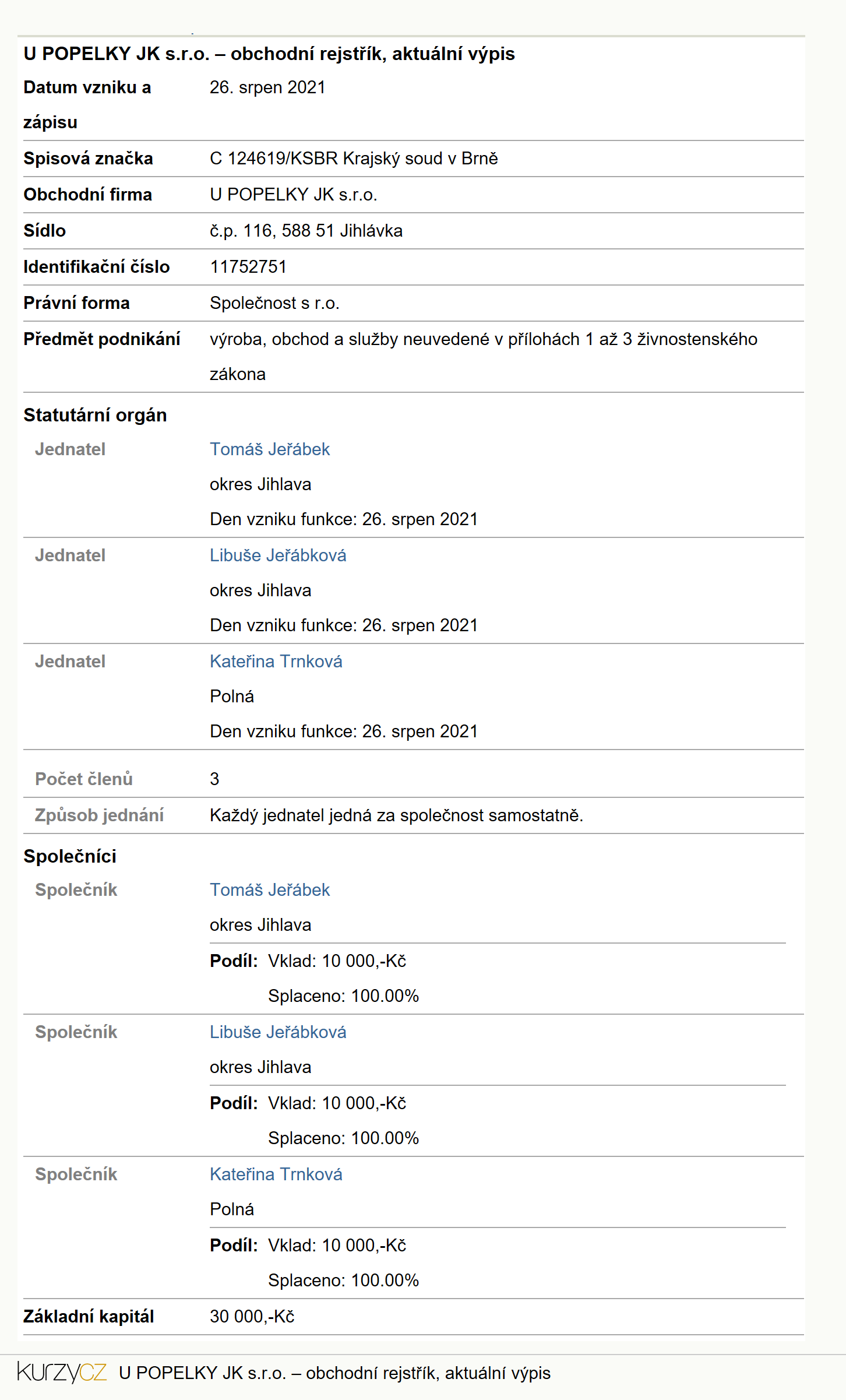Screen dimensions: 846x1400
Task: Click the Statutární orgán section heading
Action: (95, 415)
